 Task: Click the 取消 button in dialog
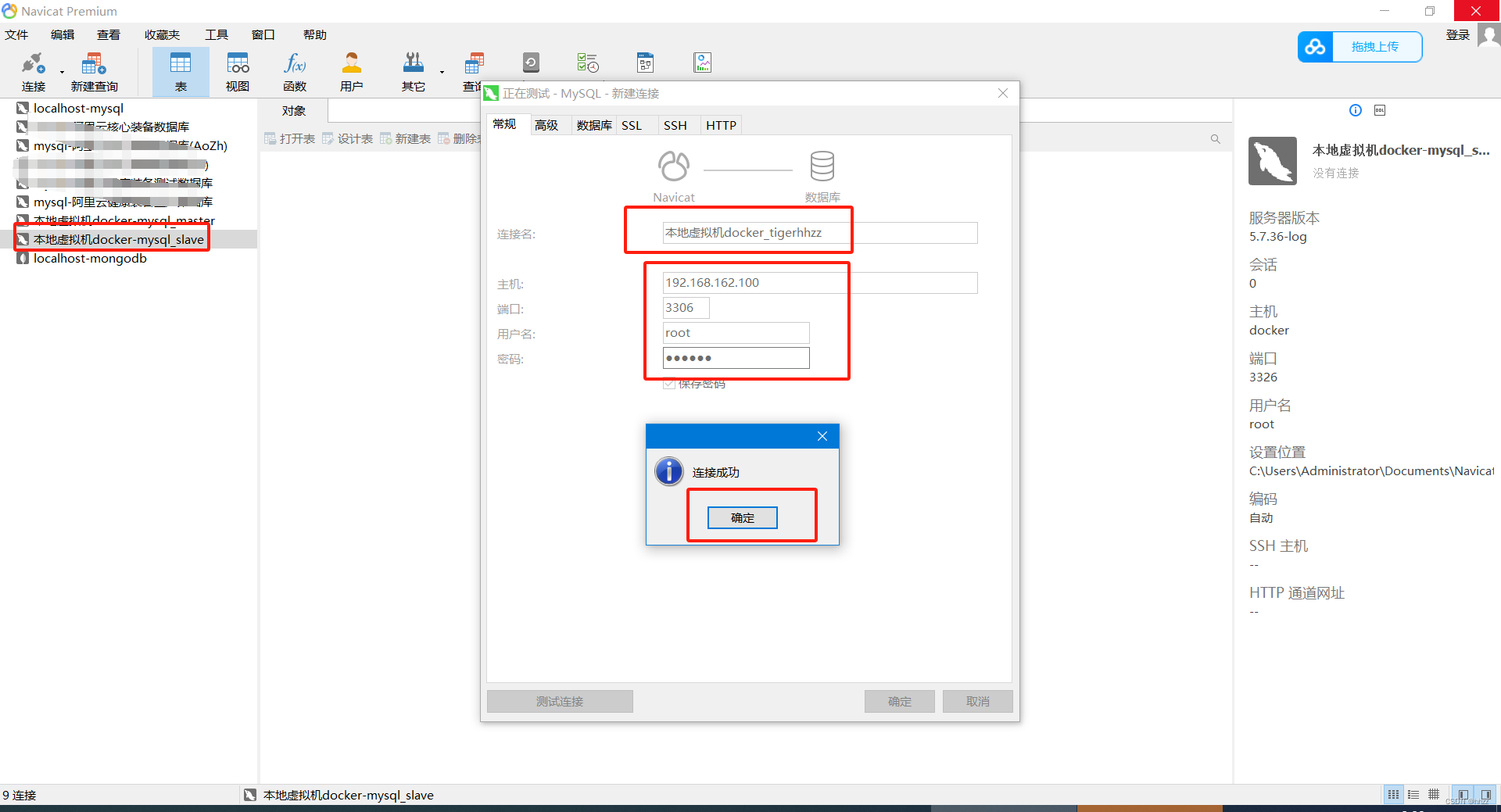pyautogui.click(x=978, y=701)
